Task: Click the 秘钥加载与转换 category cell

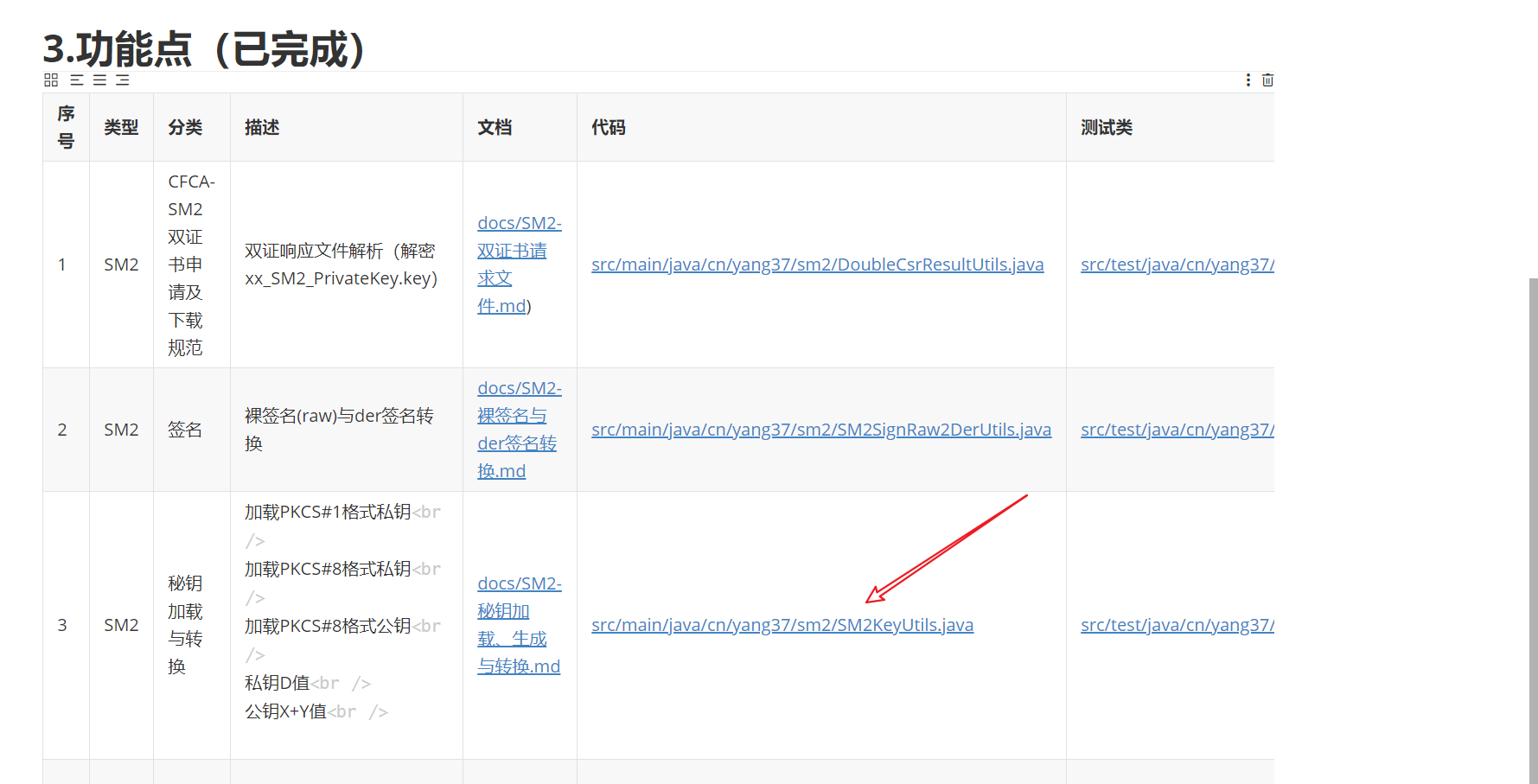Action: tap(192, 625)
